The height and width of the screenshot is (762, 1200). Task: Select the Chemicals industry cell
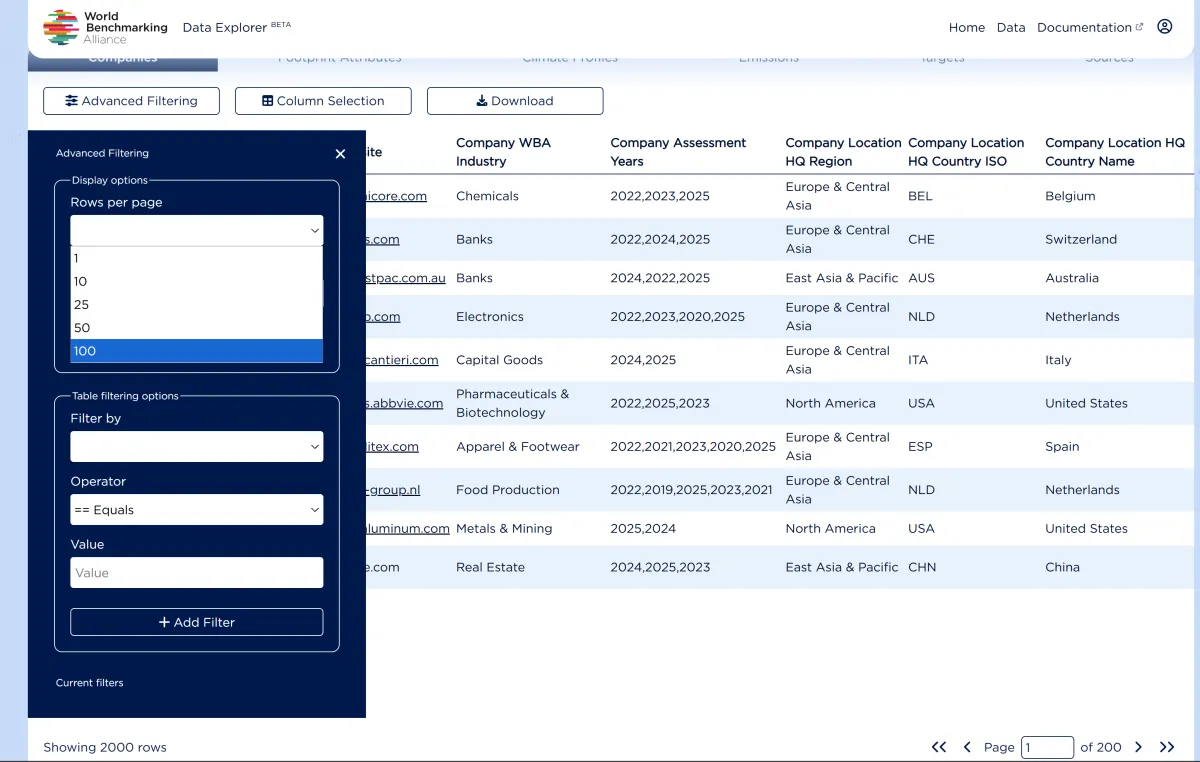(x=487, y=196)
